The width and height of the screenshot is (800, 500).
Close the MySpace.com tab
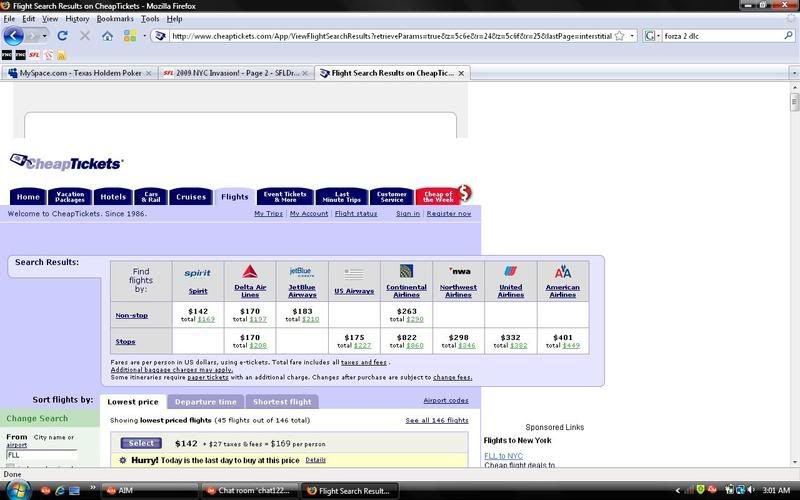(148, 73)
